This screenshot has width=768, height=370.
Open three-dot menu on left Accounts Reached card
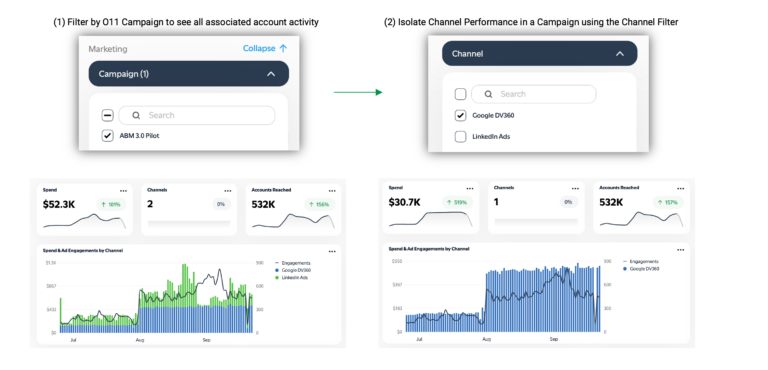(332, 191)
